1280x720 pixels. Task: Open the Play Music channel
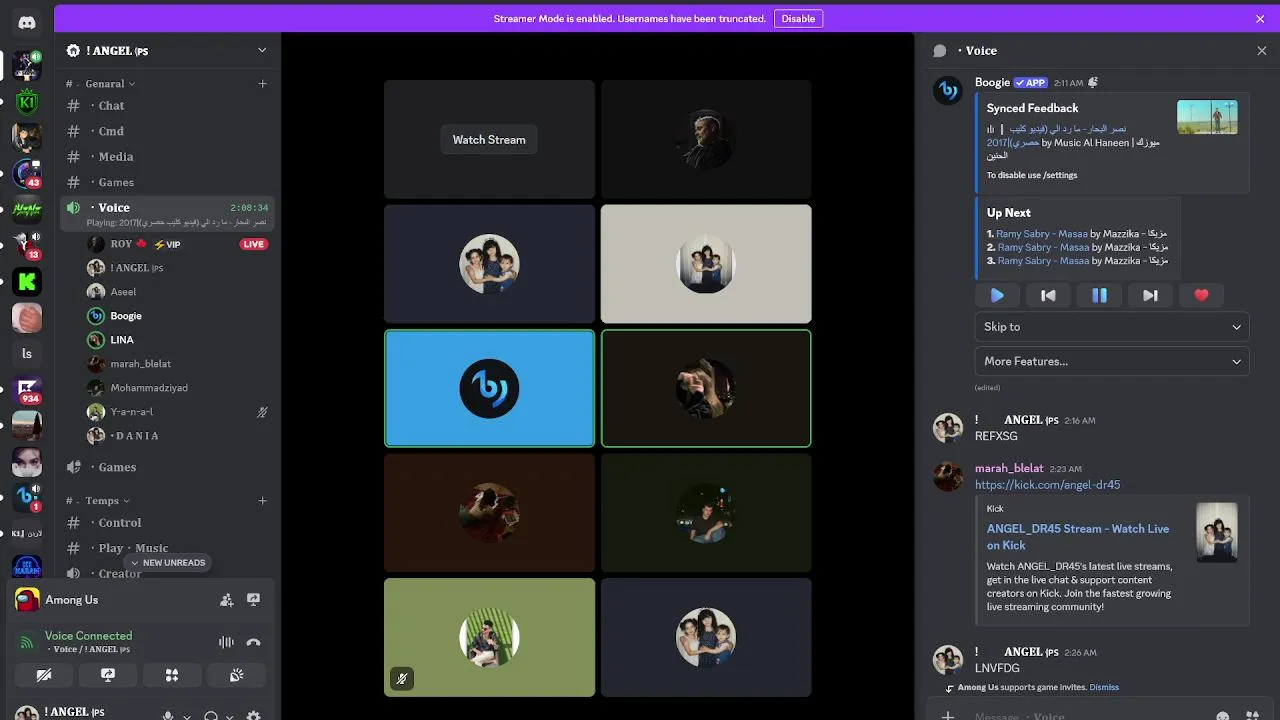pos(166,548)
